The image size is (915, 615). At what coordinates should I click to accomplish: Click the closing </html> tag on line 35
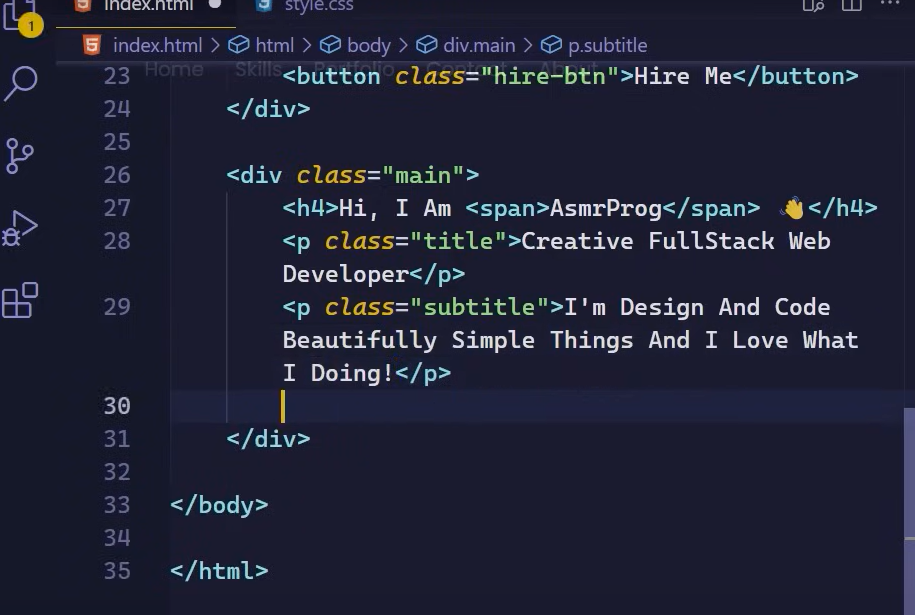pyautogui.click(x=219, y=571)
